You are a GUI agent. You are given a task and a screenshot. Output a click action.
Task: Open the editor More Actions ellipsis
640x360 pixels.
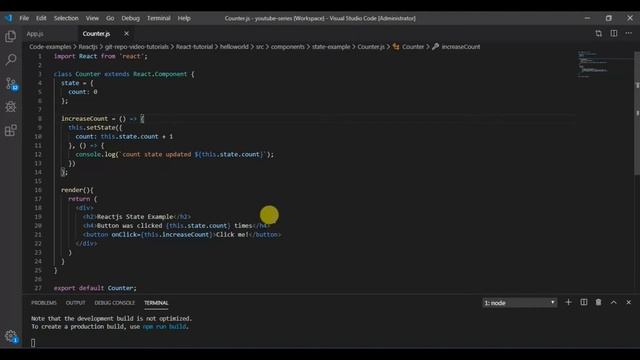[x=629, y=33]
